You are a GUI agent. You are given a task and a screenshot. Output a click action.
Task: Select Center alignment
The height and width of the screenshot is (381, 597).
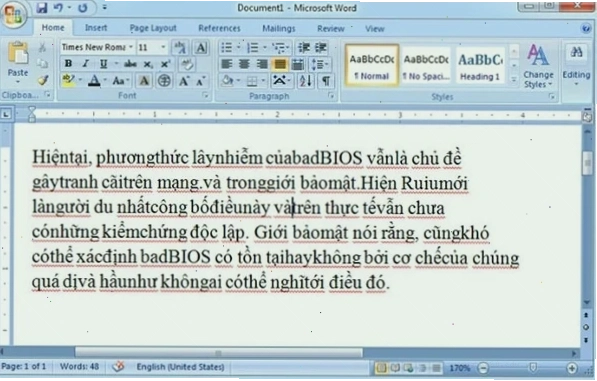pyautogui.click(x=244, y=64)
